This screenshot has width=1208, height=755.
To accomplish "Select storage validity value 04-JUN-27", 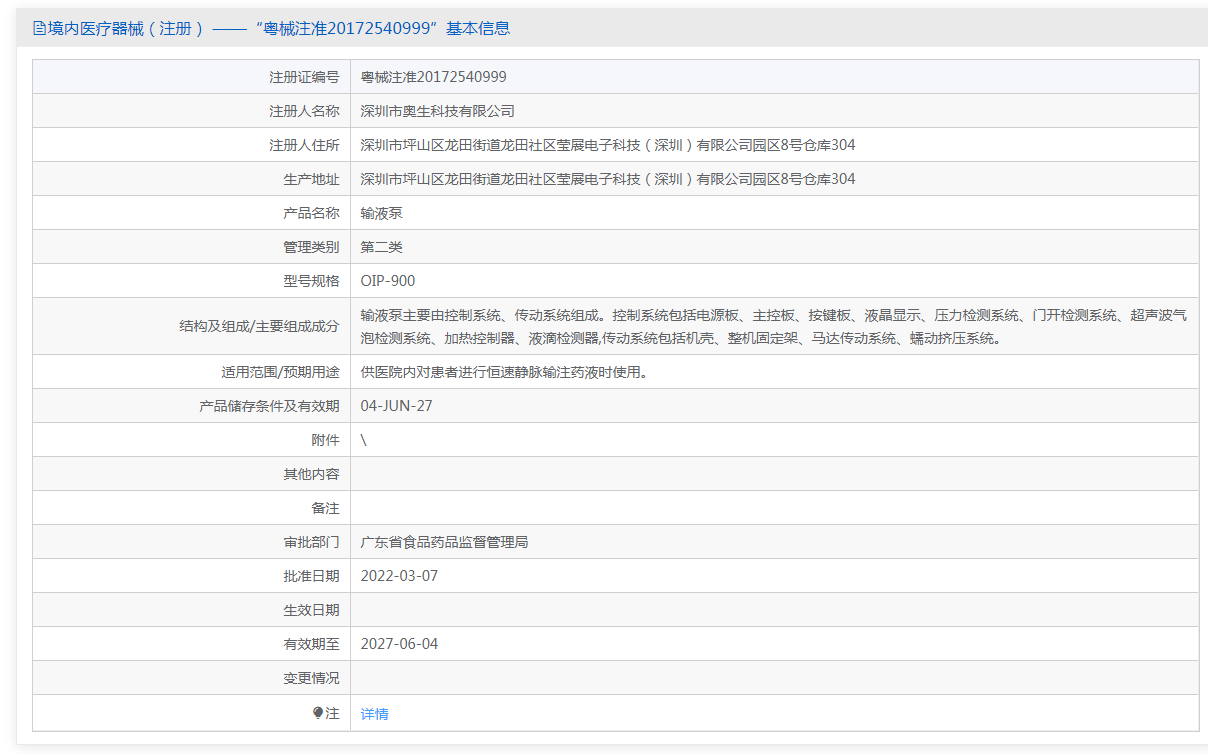I will [x=396, y=406].
